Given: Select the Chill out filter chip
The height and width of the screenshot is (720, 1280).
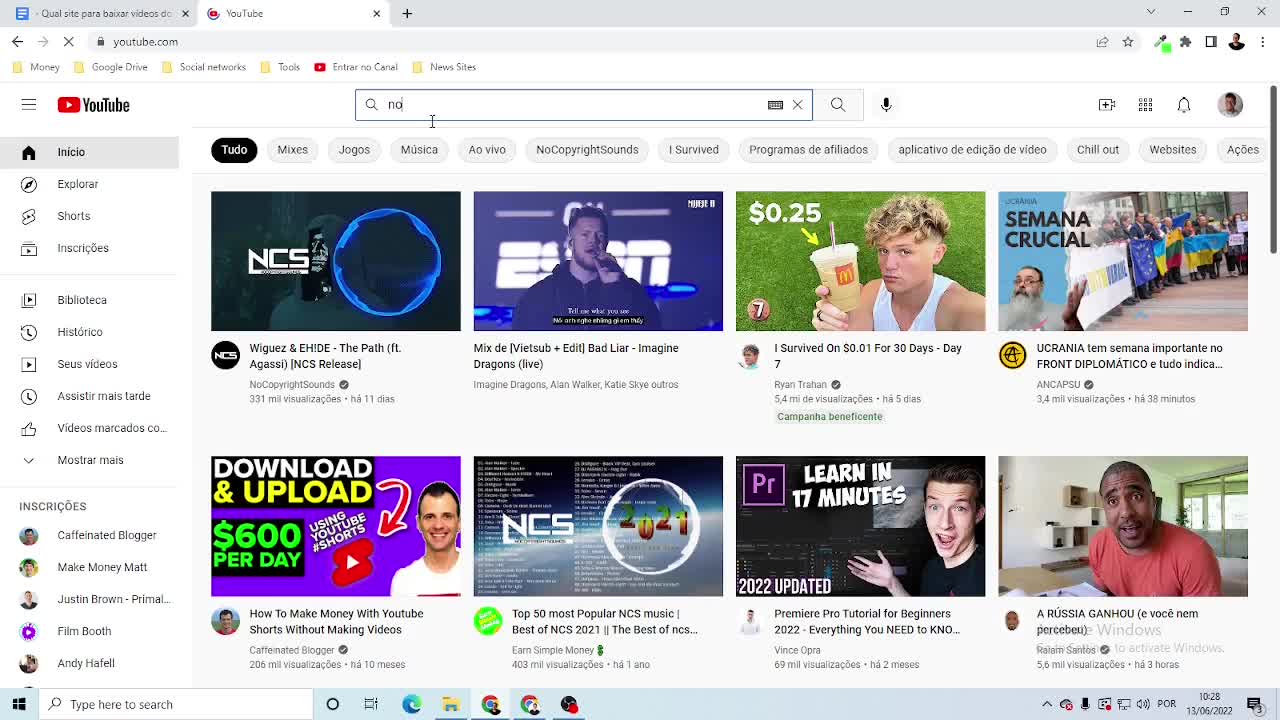Looking at the screenshot, I should tap(1098, 150).
